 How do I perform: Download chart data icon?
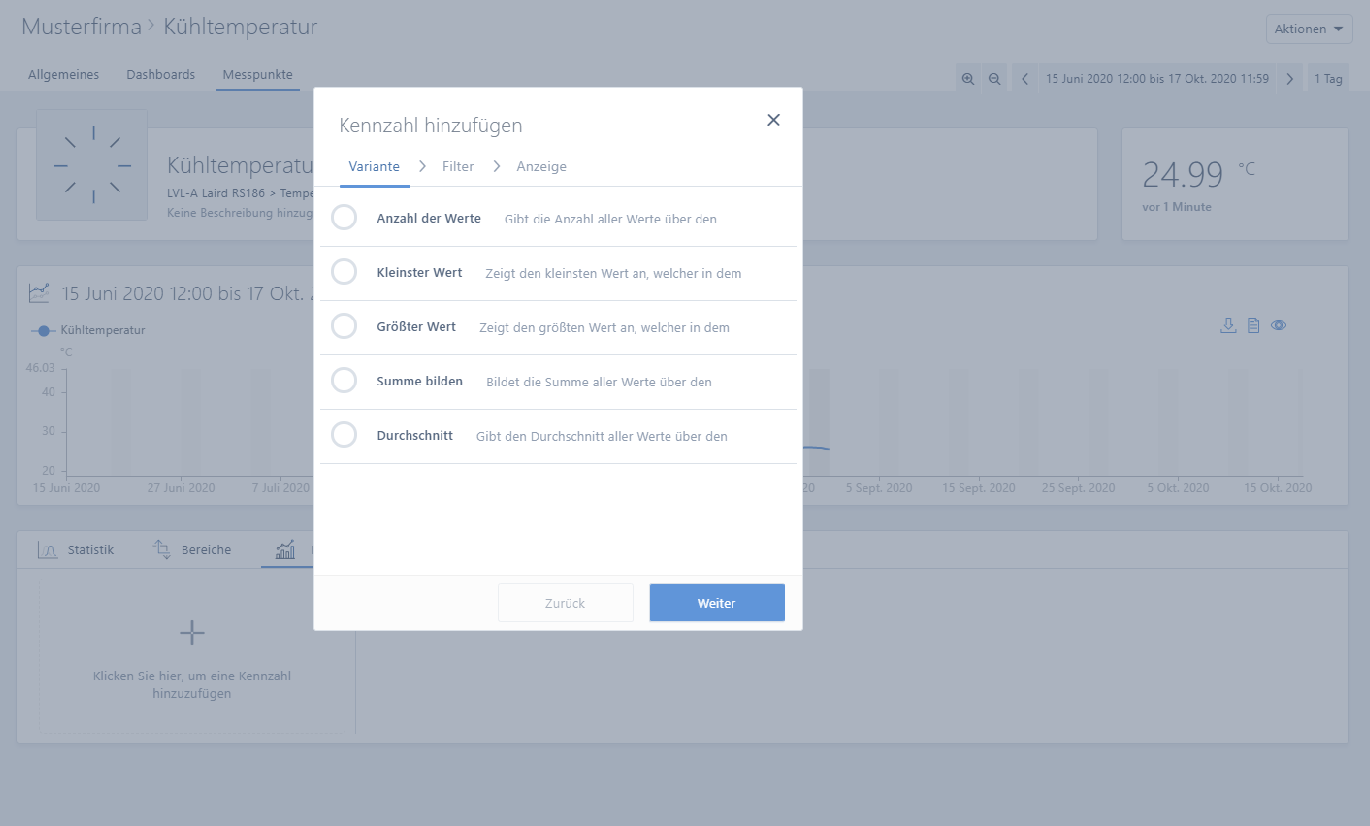pos(1228,325)
